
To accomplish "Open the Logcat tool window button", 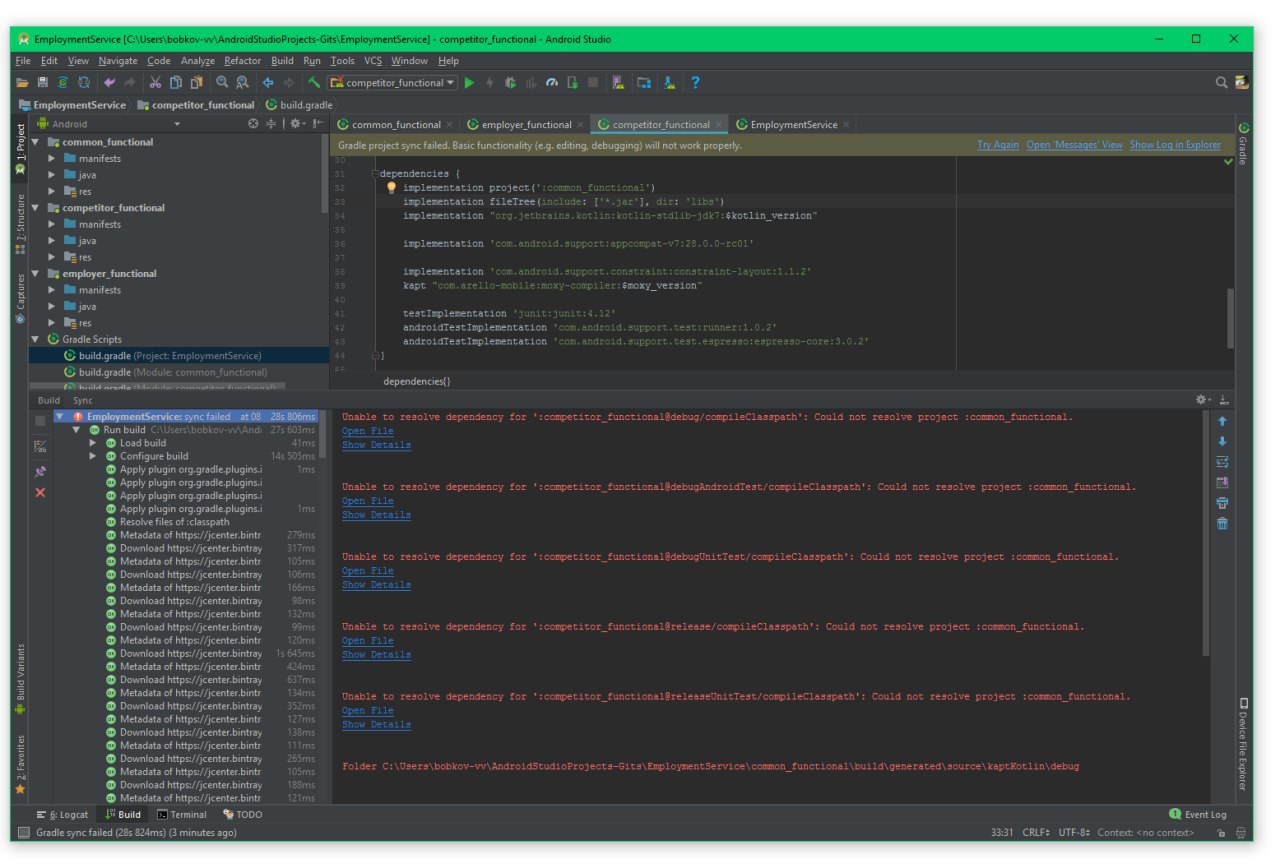I will click(62, 814).
